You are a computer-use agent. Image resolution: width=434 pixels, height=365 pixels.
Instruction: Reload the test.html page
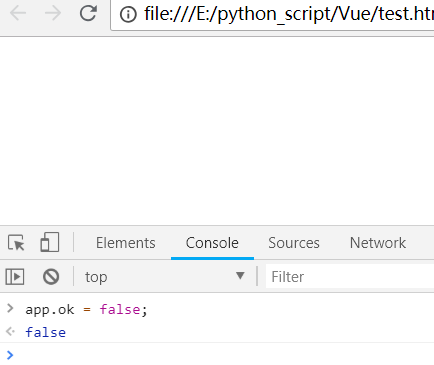click(x=88, y=13)
